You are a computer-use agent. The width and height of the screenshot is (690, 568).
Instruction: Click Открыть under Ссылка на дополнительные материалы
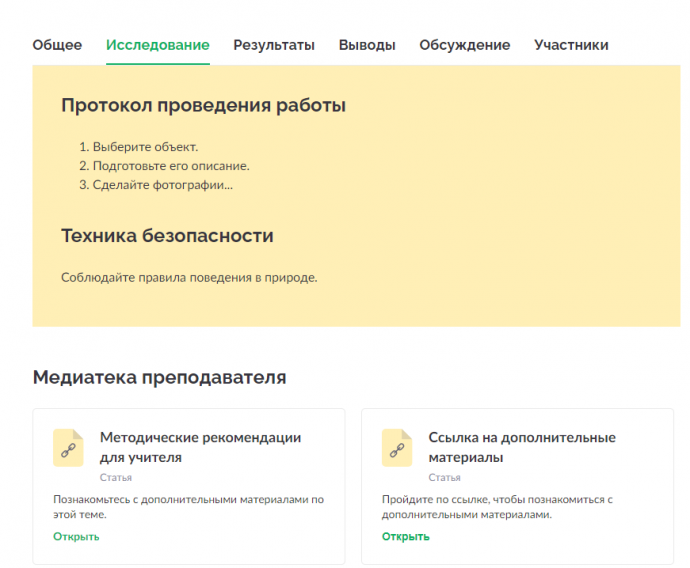tap(405, 536)
